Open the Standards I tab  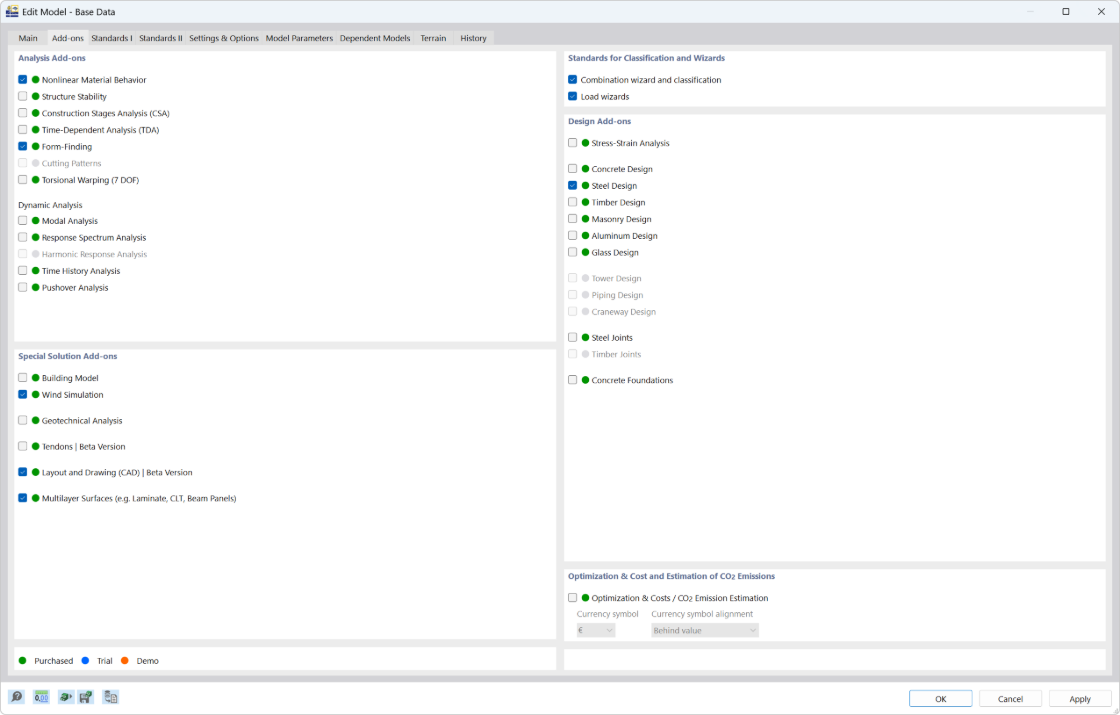[x=111, y=38]
